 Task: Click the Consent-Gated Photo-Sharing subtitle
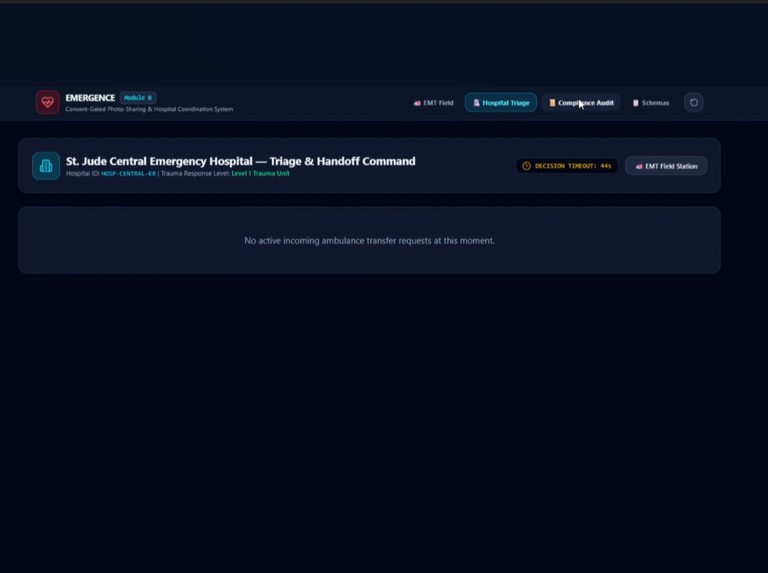[149, 109]
